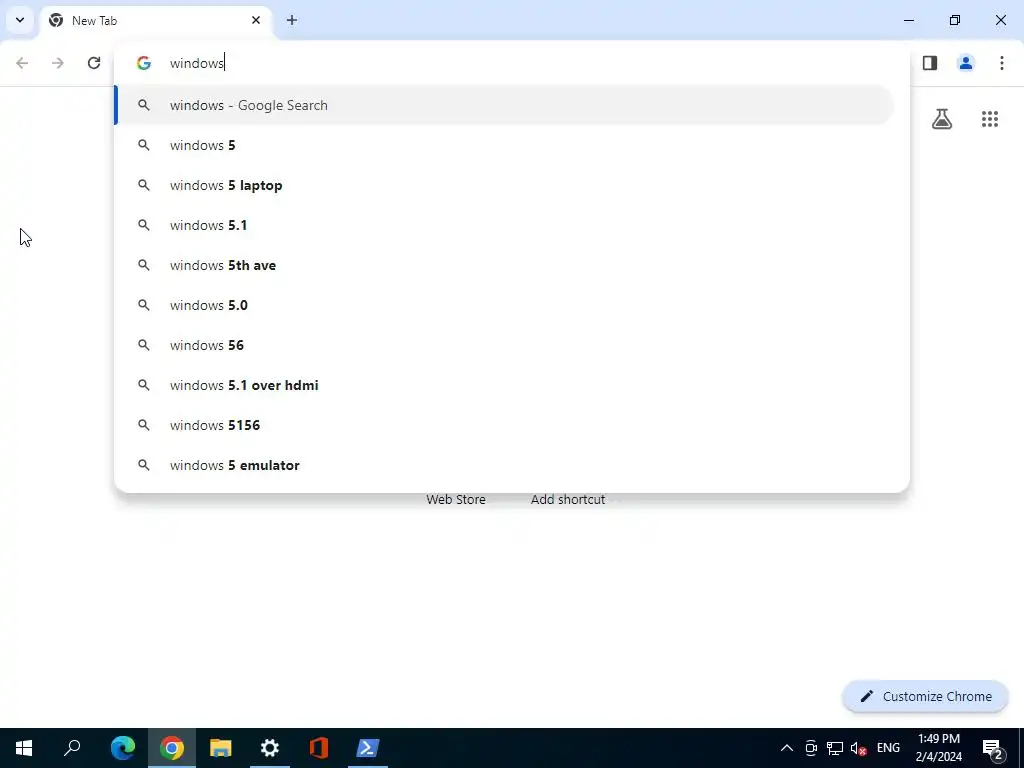Restore down the Chrome window
This screenshot has height=768, width=1024.
955,20
